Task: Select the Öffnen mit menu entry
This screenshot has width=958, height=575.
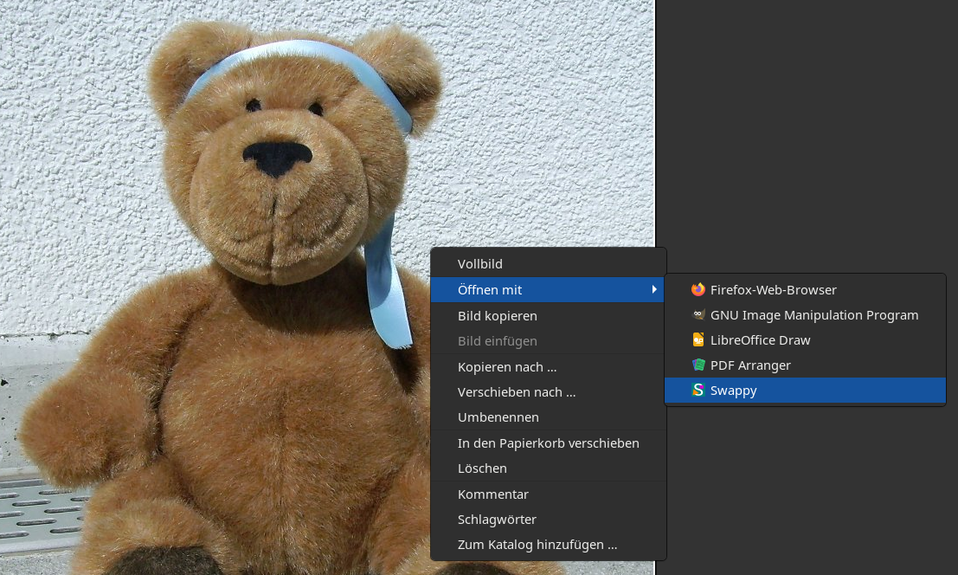Action: (x=547, y=290)
